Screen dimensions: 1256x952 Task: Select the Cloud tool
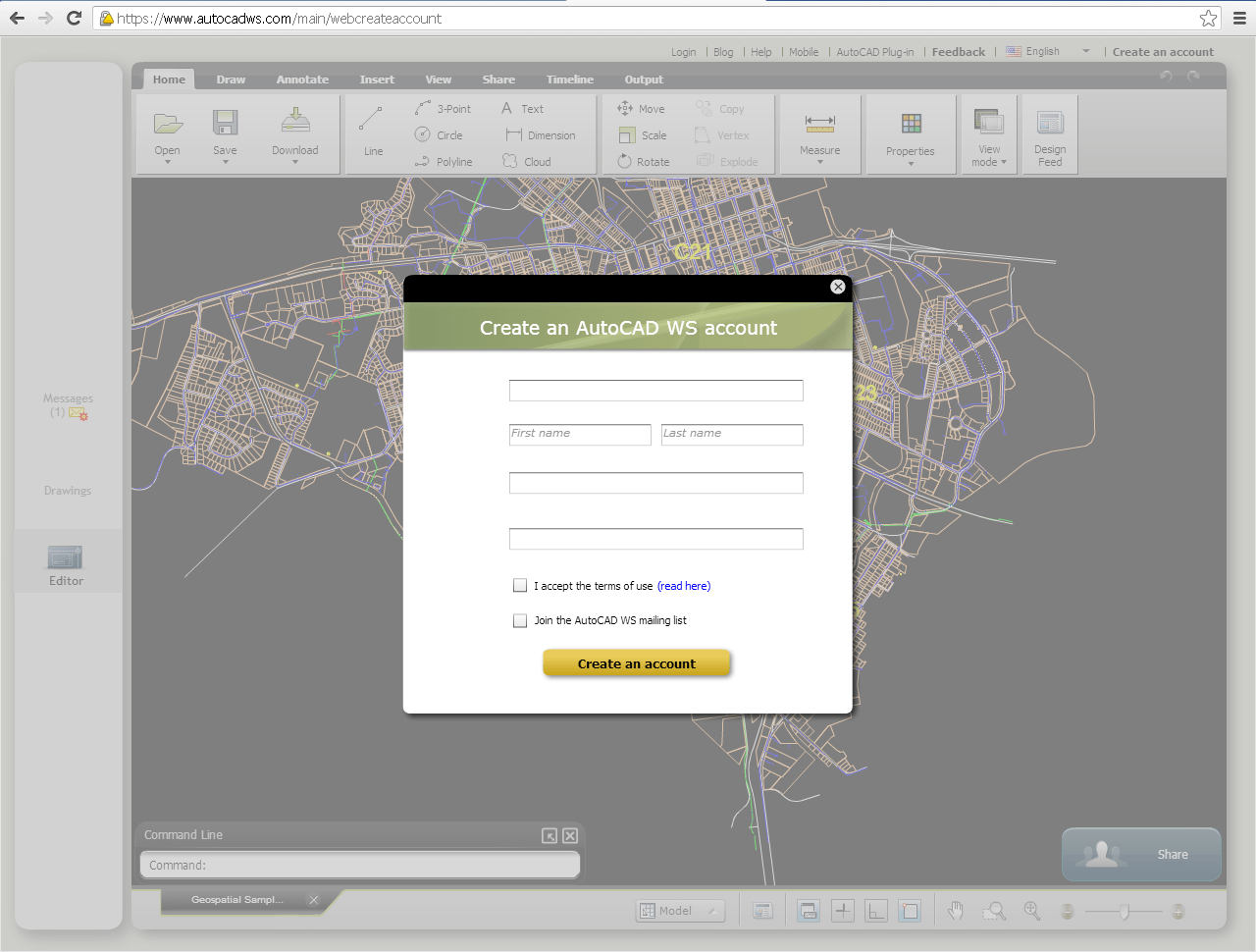click(x=527, y=162)
